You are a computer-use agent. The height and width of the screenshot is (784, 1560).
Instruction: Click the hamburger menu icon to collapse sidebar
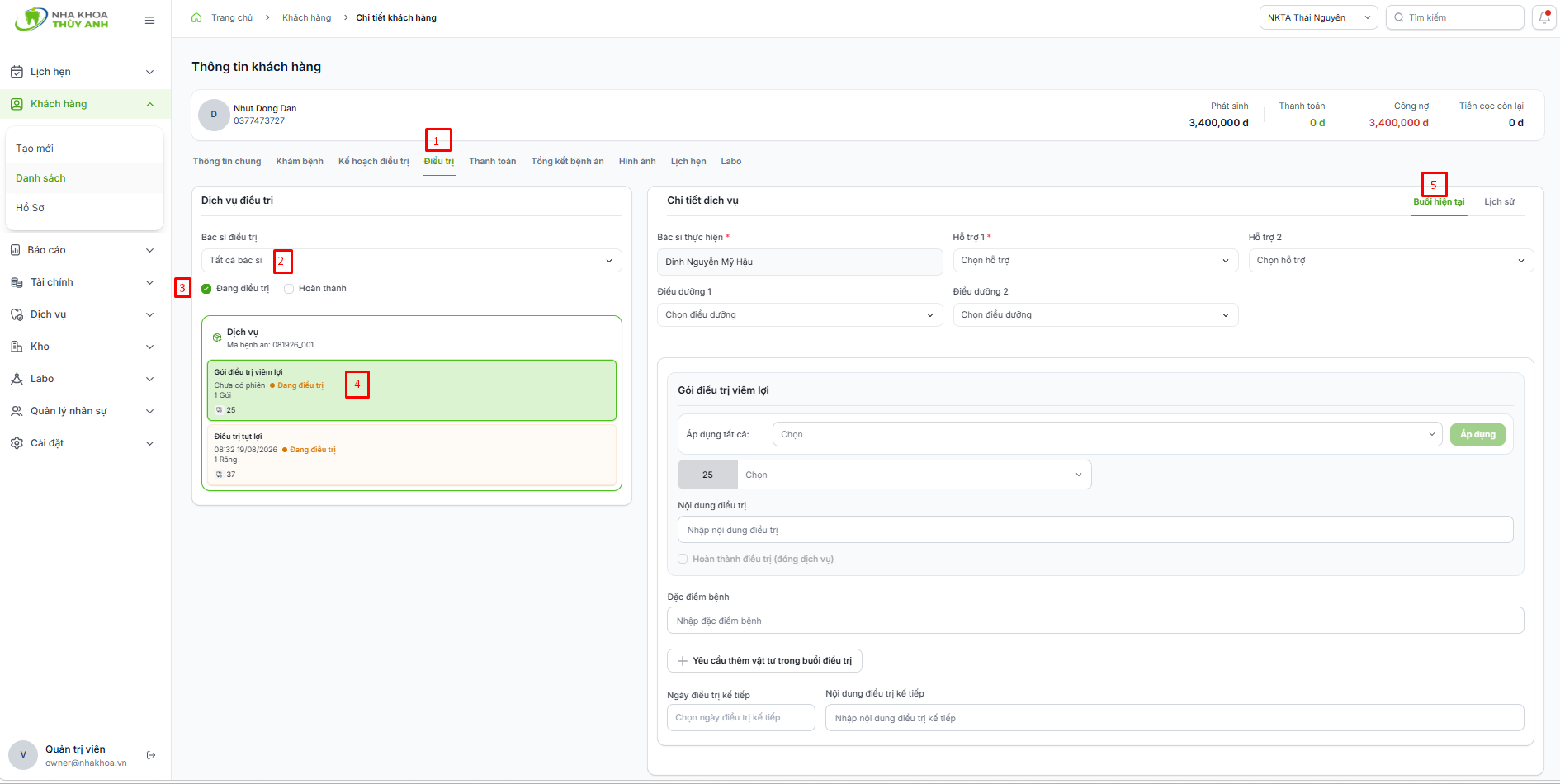tap(149, 20)
